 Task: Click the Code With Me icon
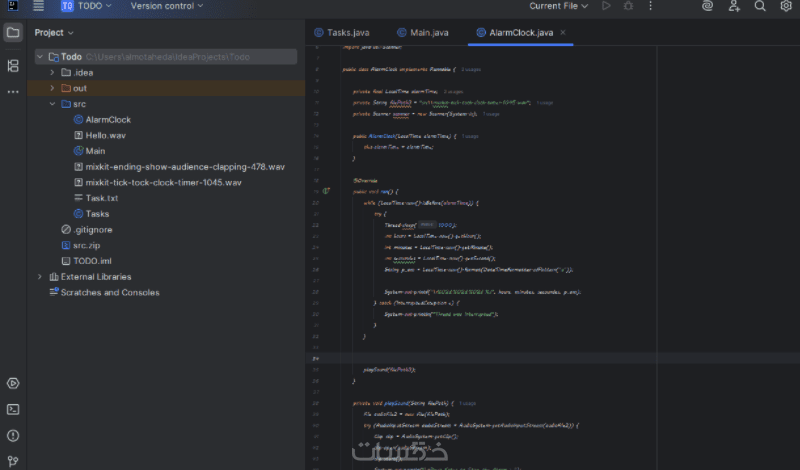(x=734, y=6)
